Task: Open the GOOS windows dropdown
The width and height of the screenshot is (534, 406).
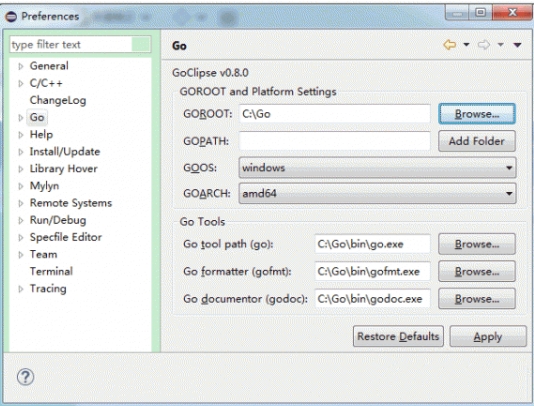Action: (x=377, y=168)
